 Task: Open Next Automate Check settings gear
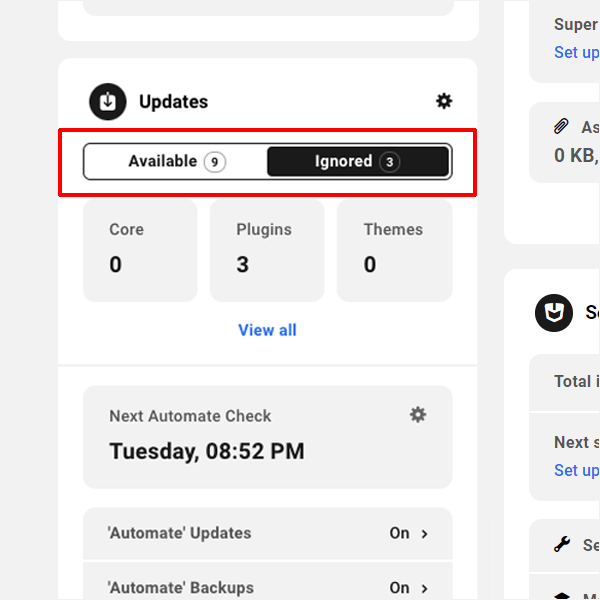418,415
